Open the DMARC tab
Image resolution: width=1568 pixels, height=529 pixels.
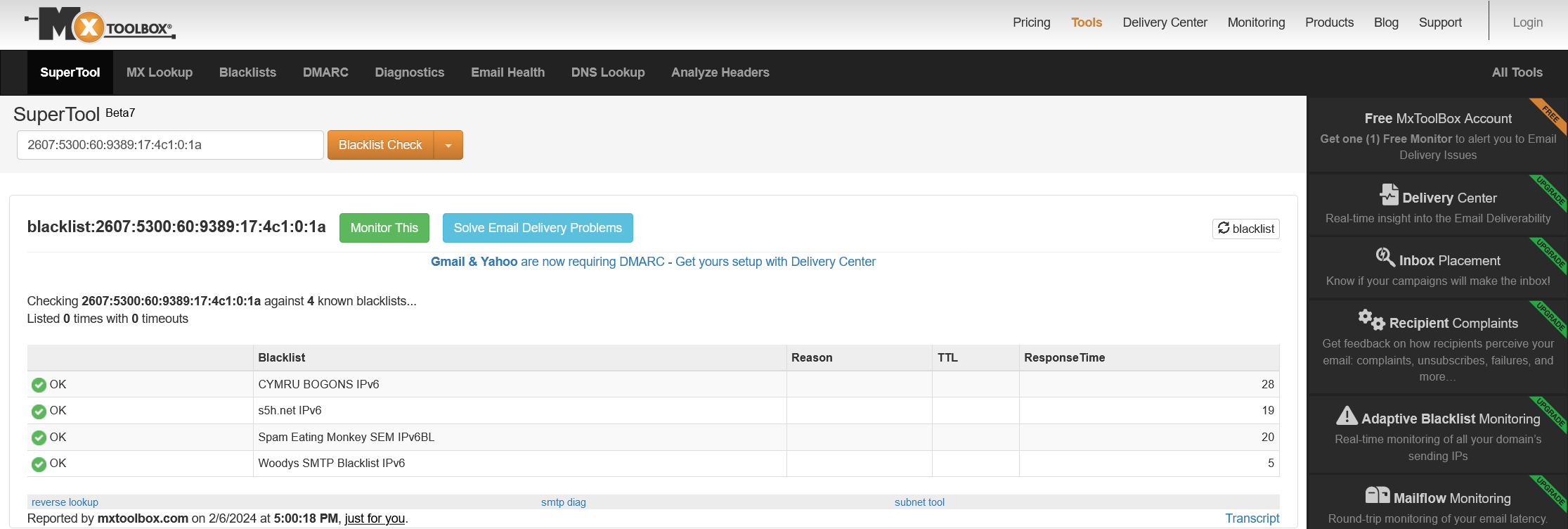click(325, 72)
